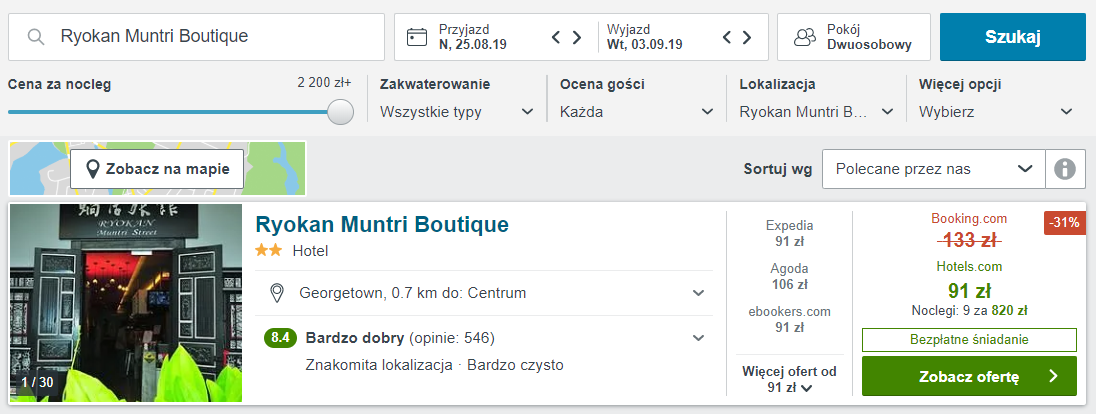The image size is (1096, 414).
Task: Expand the Bardzo dobry rating details
Action: point(698,338)
